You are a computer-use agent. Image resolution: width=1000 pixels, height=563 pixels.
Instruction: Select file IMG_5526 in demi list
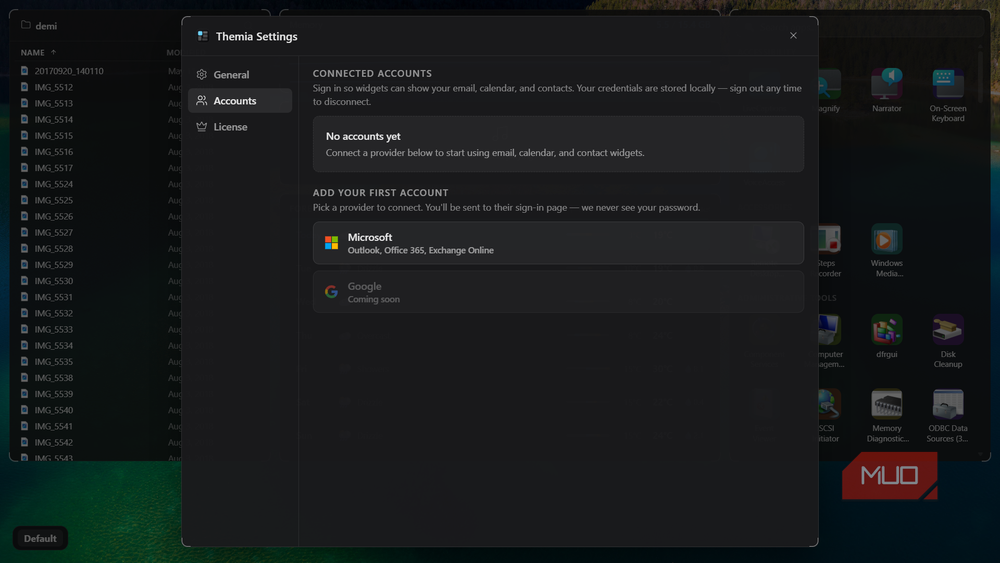[x=54, y=216]
